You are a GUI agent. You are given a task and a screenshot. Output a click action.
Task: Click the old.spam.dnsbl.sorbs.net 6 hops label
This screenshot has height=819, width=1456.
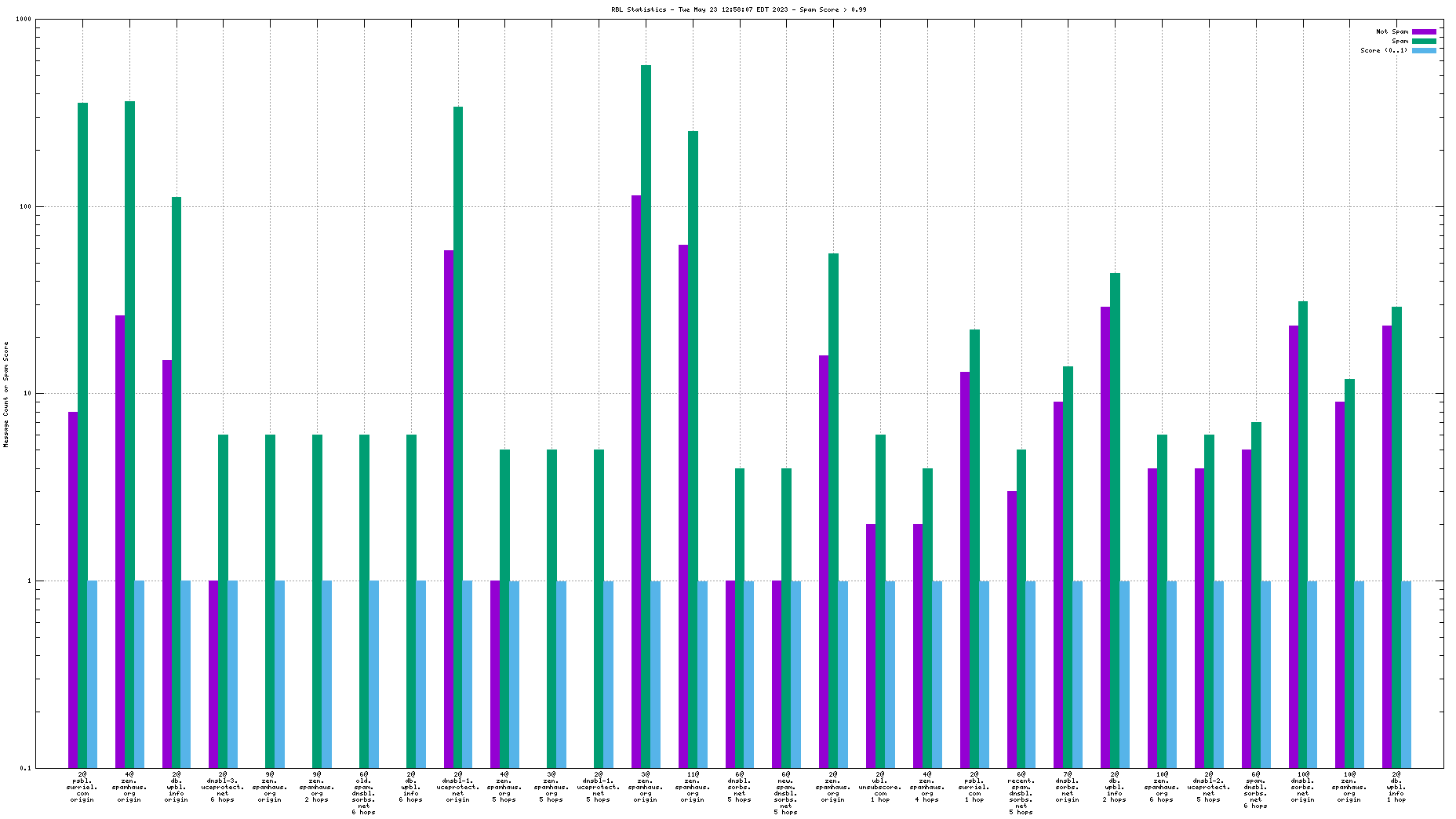click(364, 792)
